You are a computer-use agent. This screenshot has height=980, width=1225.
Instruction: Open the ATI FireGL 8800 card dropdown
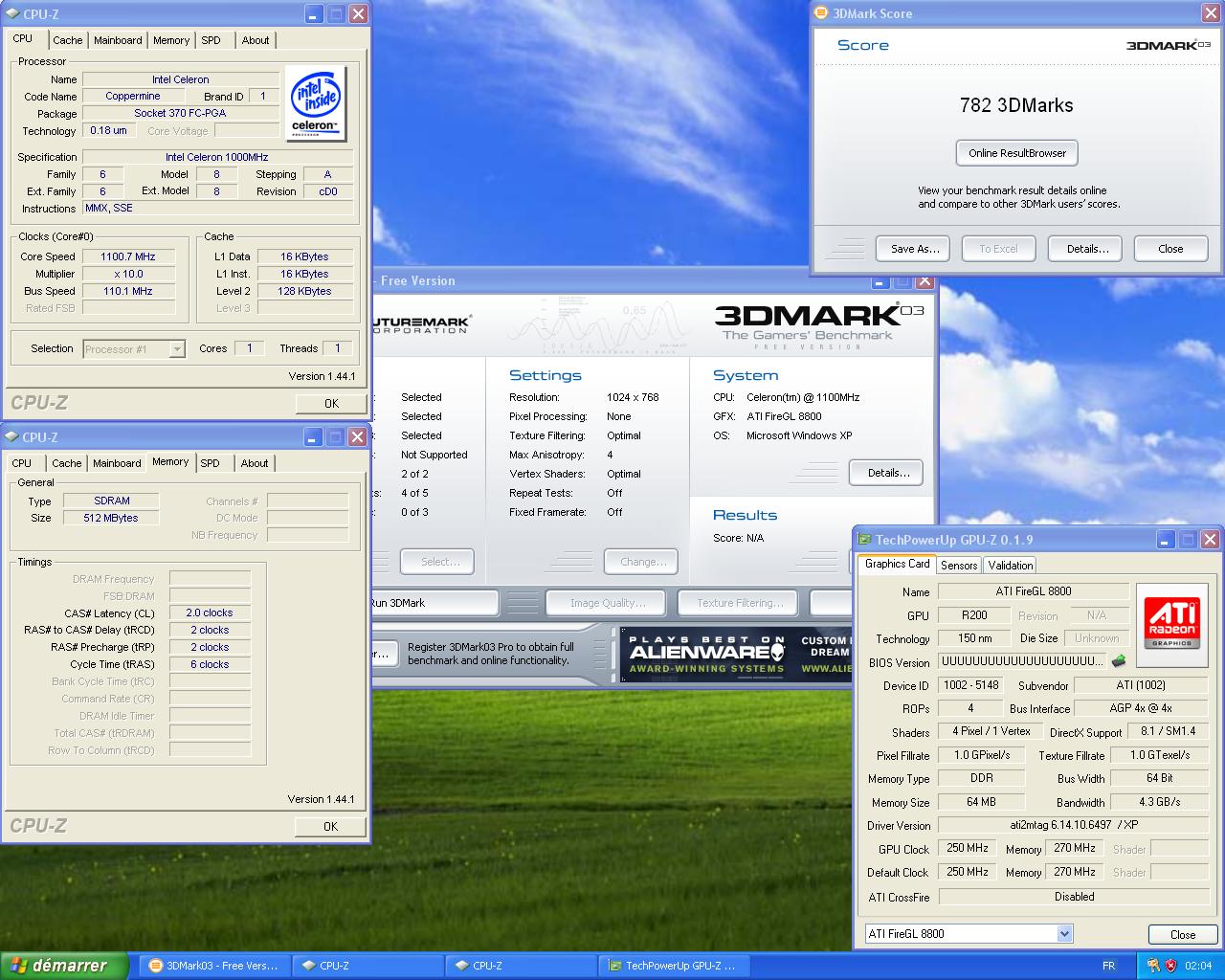(x=1065, y=934)
